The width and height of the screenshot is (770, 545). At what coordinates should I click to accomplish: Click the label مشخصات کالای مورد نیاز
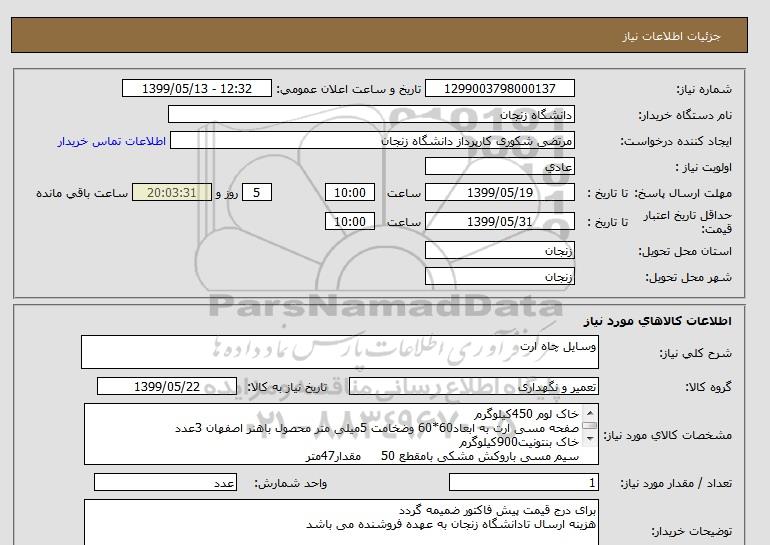(667, 435)
